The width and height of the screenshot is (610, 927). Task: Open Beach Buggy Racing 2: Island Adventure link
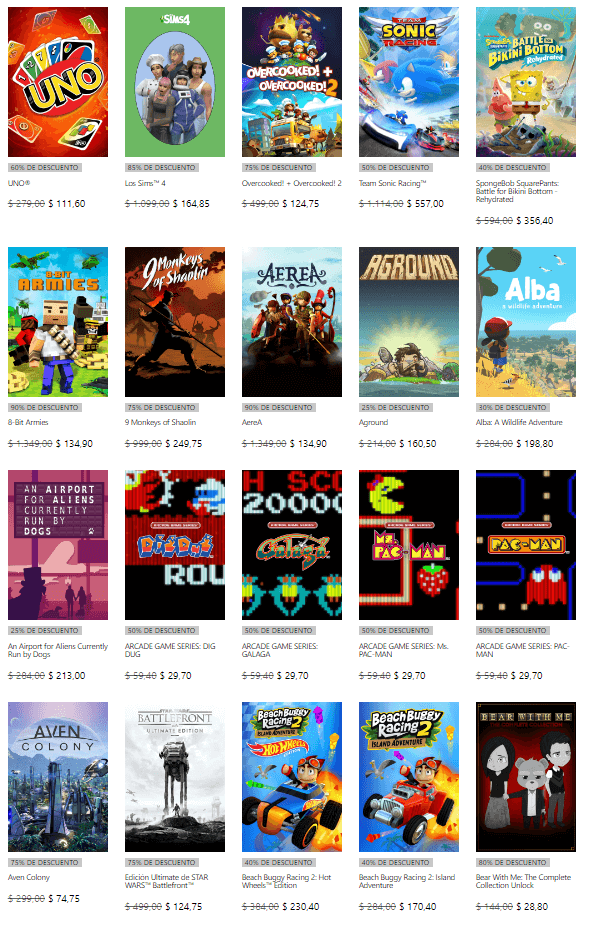407,881
